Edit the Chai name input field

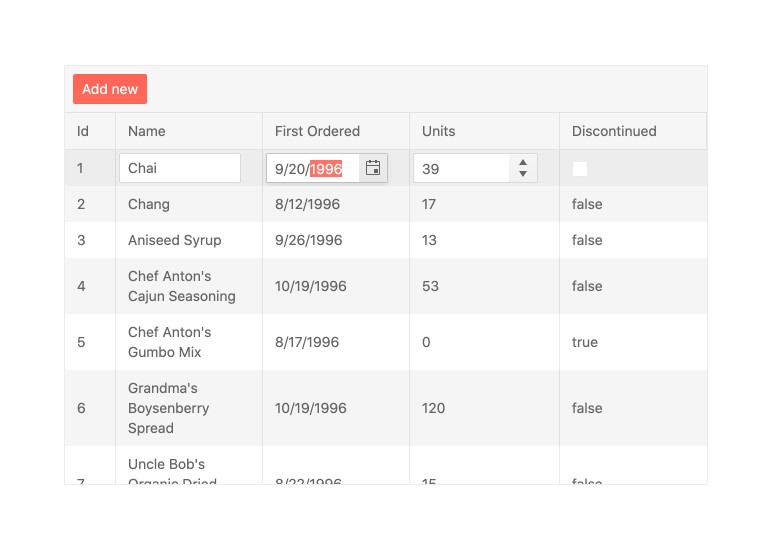(180, 168)
